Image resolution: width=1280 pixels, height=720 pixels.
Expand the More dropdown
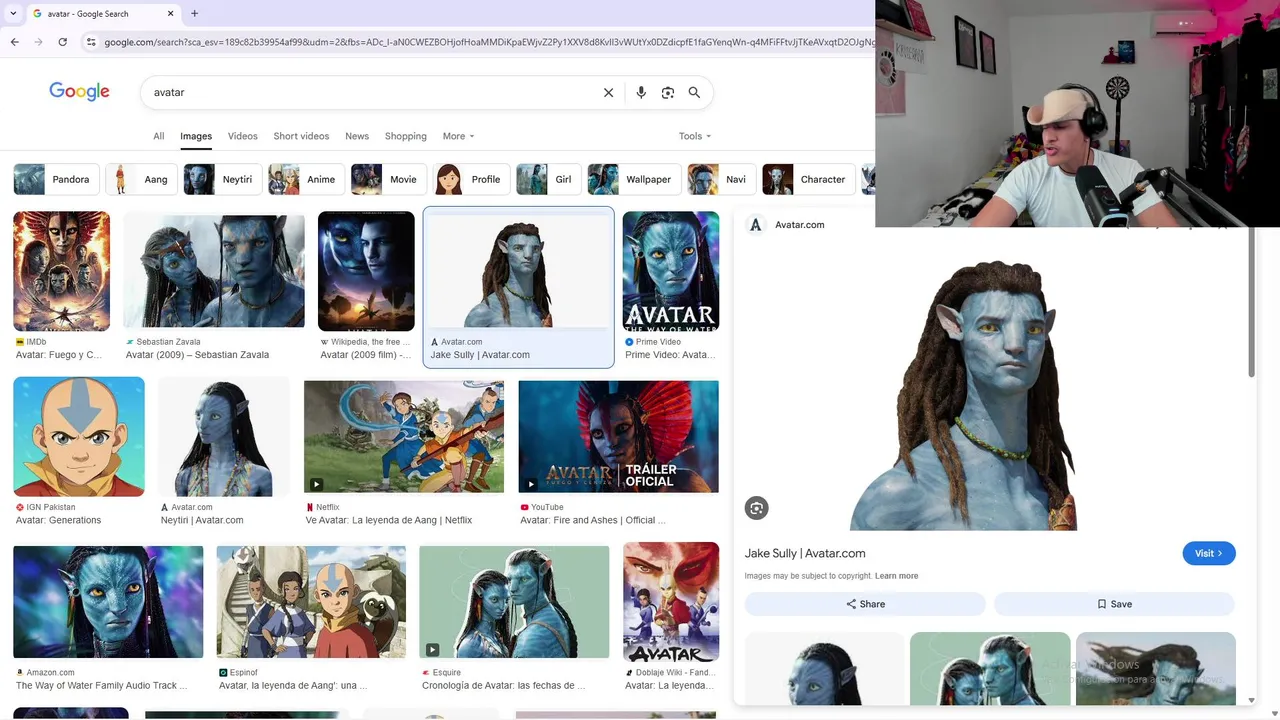[x=458, y=136]
